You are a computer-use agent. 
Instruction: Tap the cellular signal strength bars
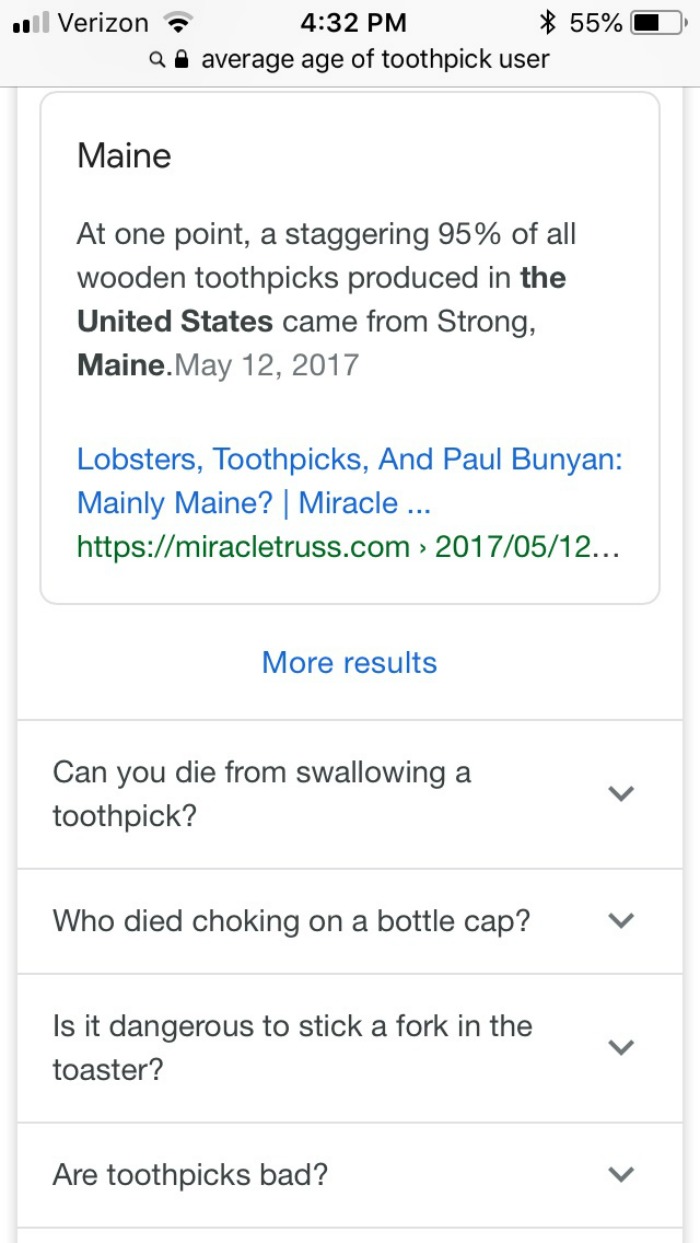[32, 24]
